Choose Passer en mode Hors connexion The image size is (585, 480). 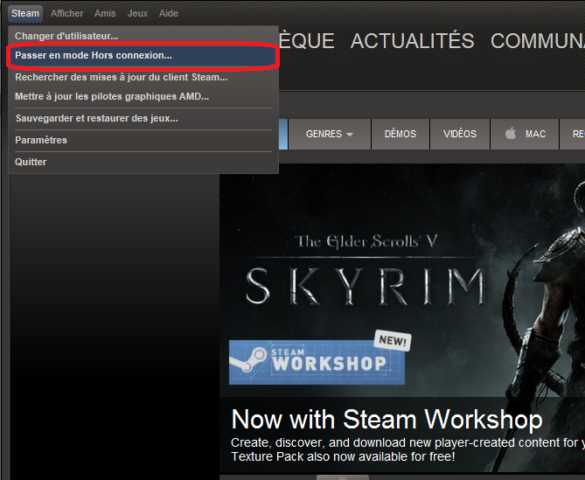click(x=143, y=56)
